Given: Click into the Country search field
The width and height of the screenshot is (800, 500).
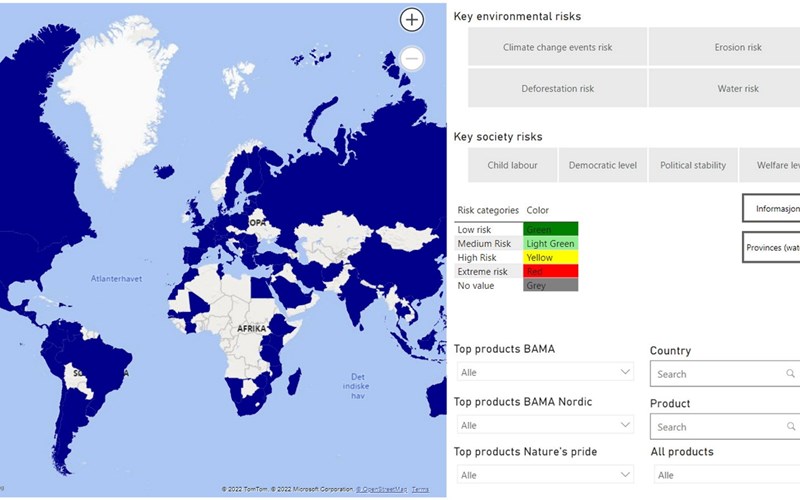Looking at the screenshot, I should pos(715,374).
